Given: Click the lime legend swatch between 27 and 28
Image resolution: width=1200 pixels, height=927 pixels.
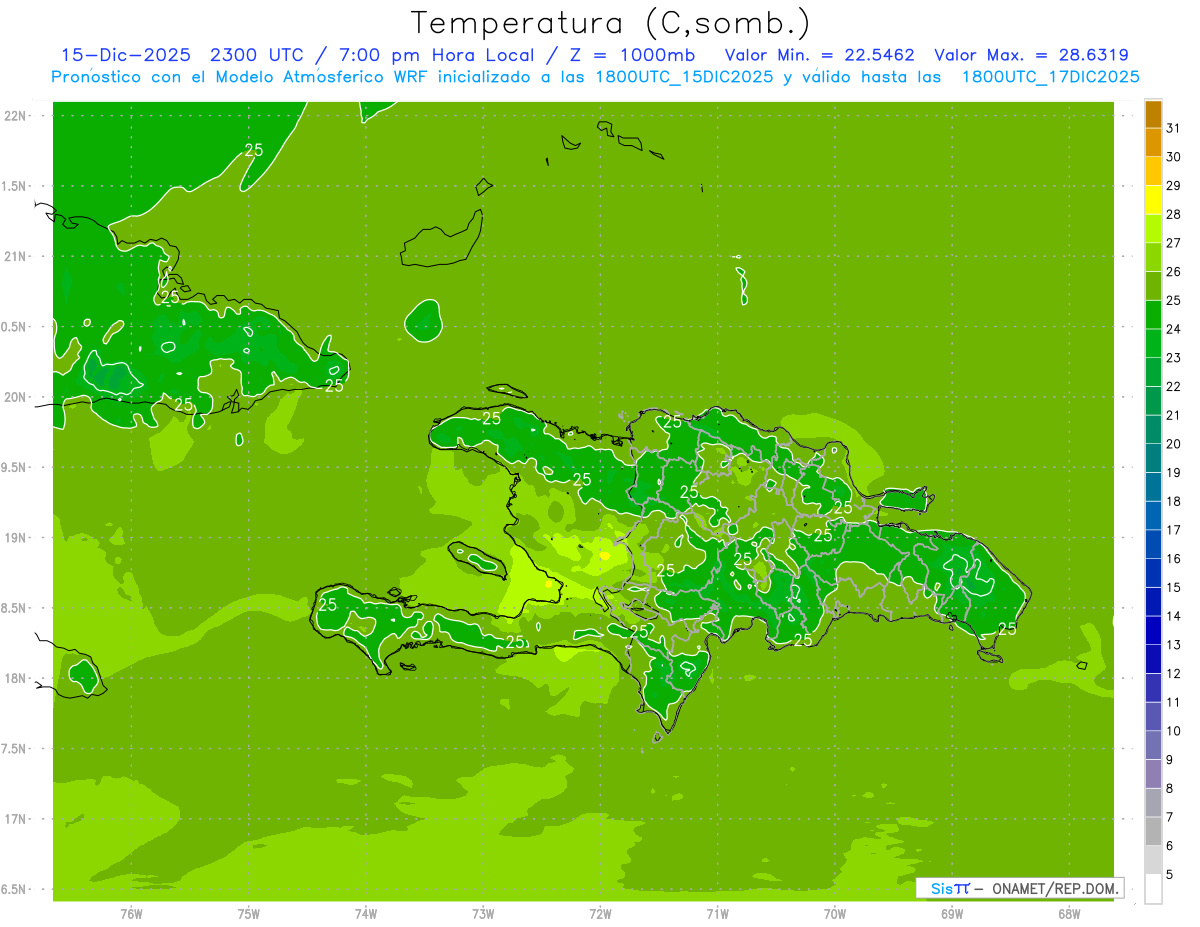Looking at the screenshot, I should click(x=1153, y=229).
